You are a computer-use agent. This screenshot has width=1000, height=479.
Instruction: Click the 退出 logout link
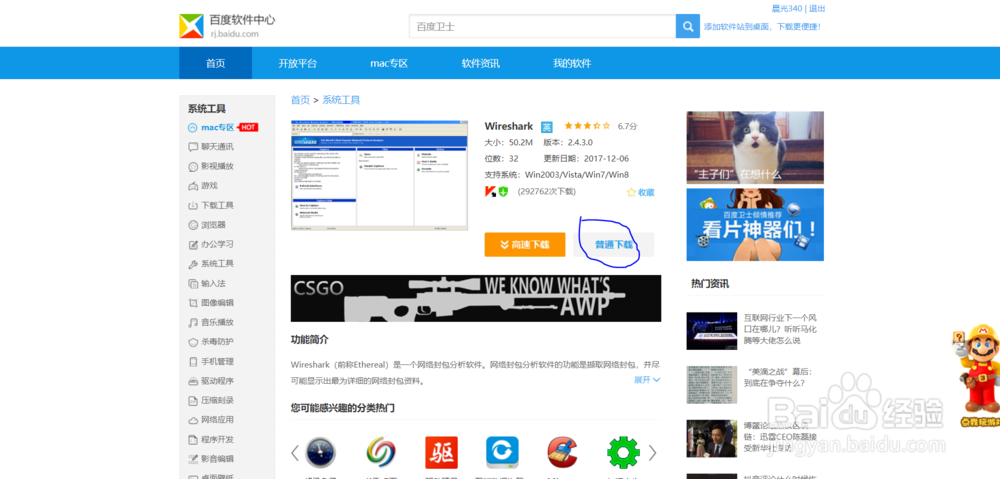point(817,8)
